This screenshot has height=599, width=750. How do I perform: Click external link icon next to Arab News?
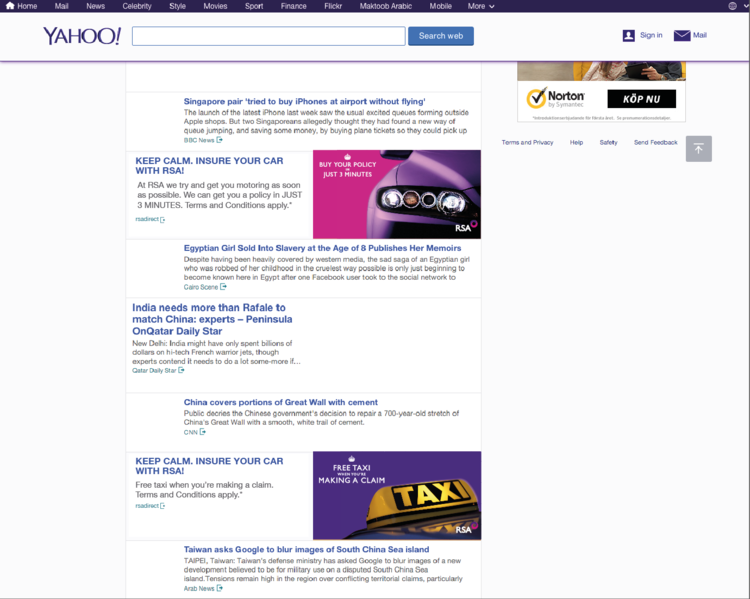(220, 588)
